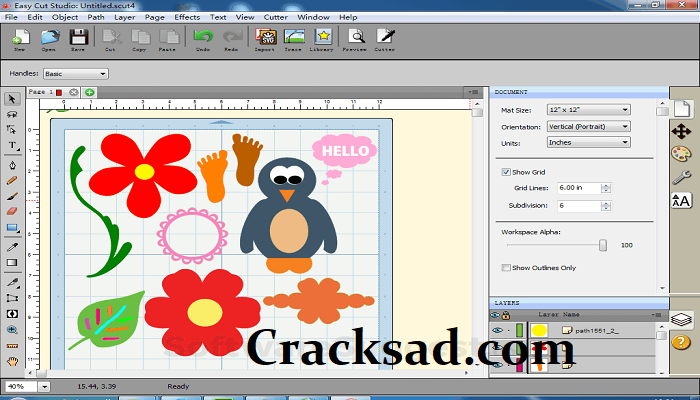Select the Gradient fill tool

[12, 262]
